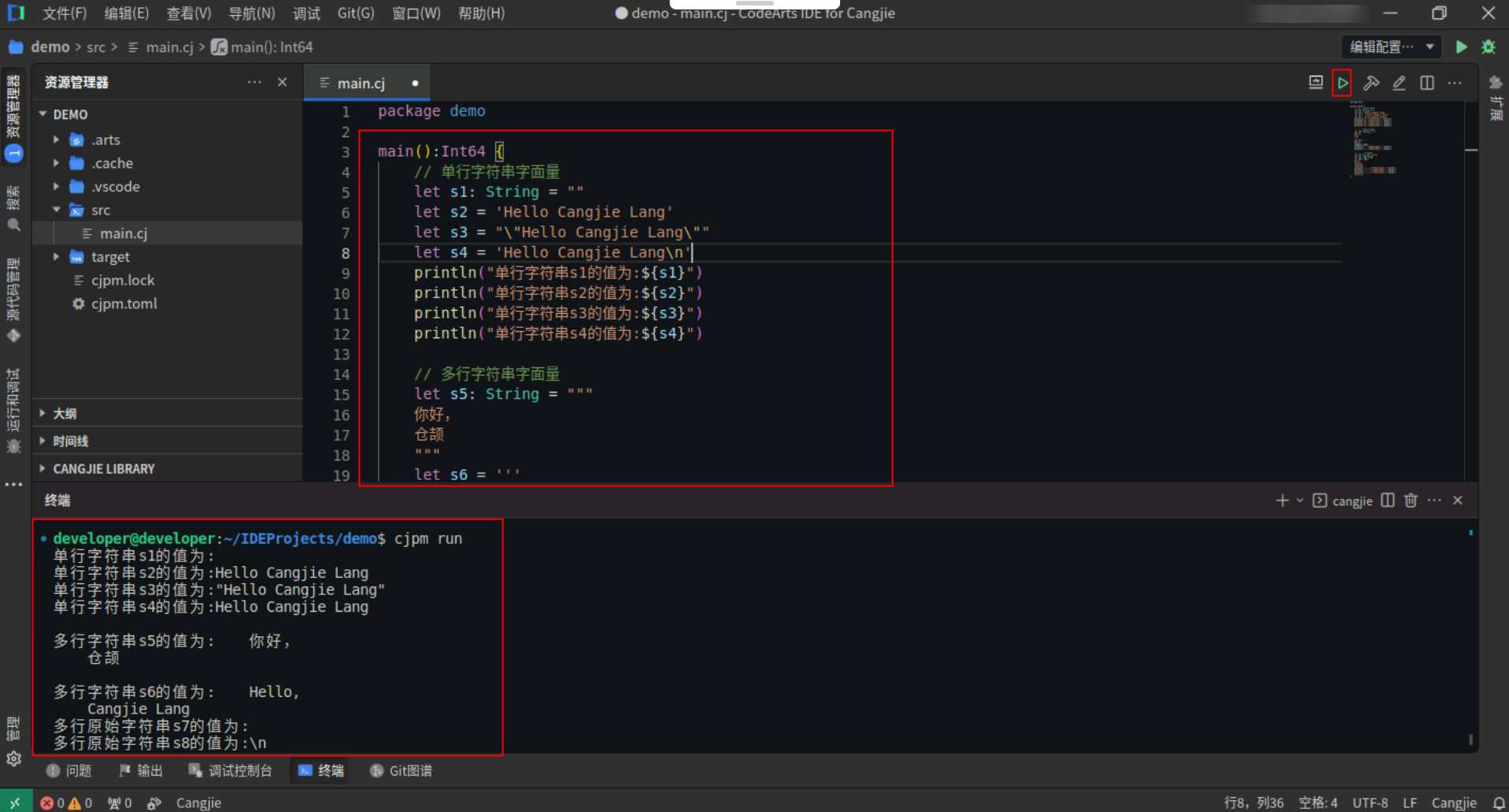Switch to the Output (输出) tab
Image resolution: width=1509 pixels, height=812 pixels.
pyautogui.click(x=140, y=770)
